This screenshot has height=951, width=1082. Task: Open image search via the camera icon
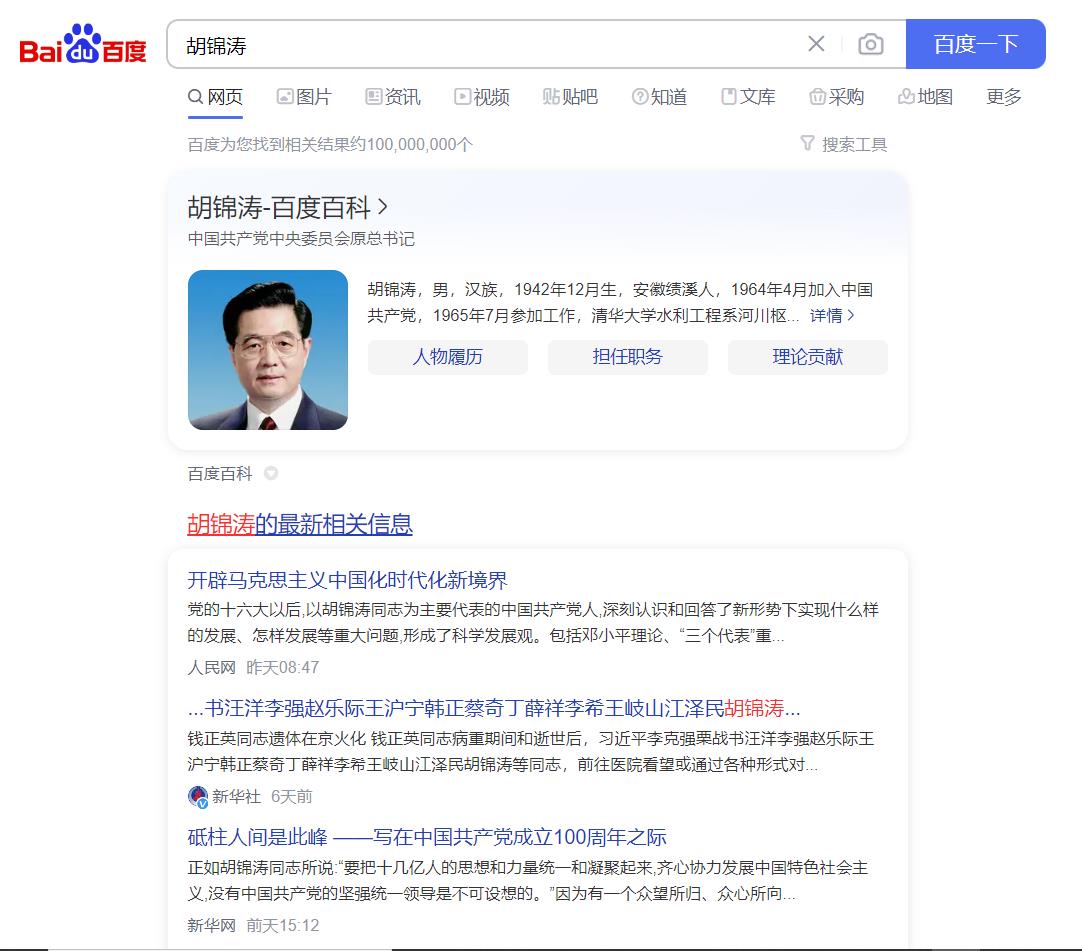871,44
